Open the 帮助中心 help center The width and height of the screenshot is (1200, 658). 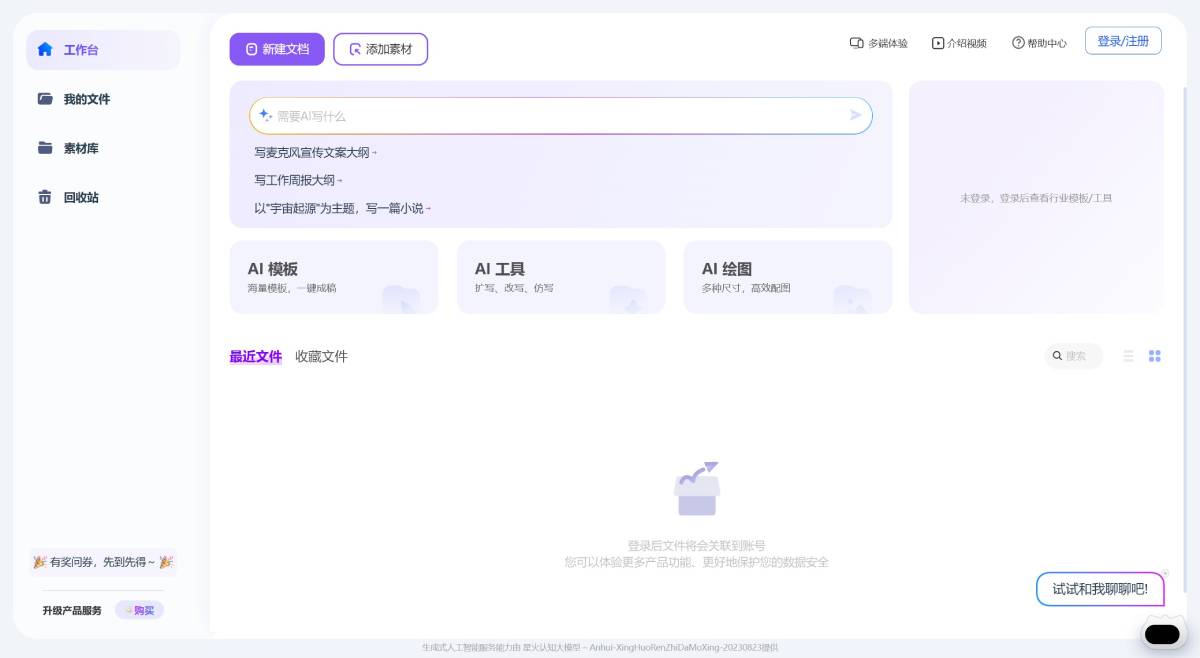[x=1017, y=43]
